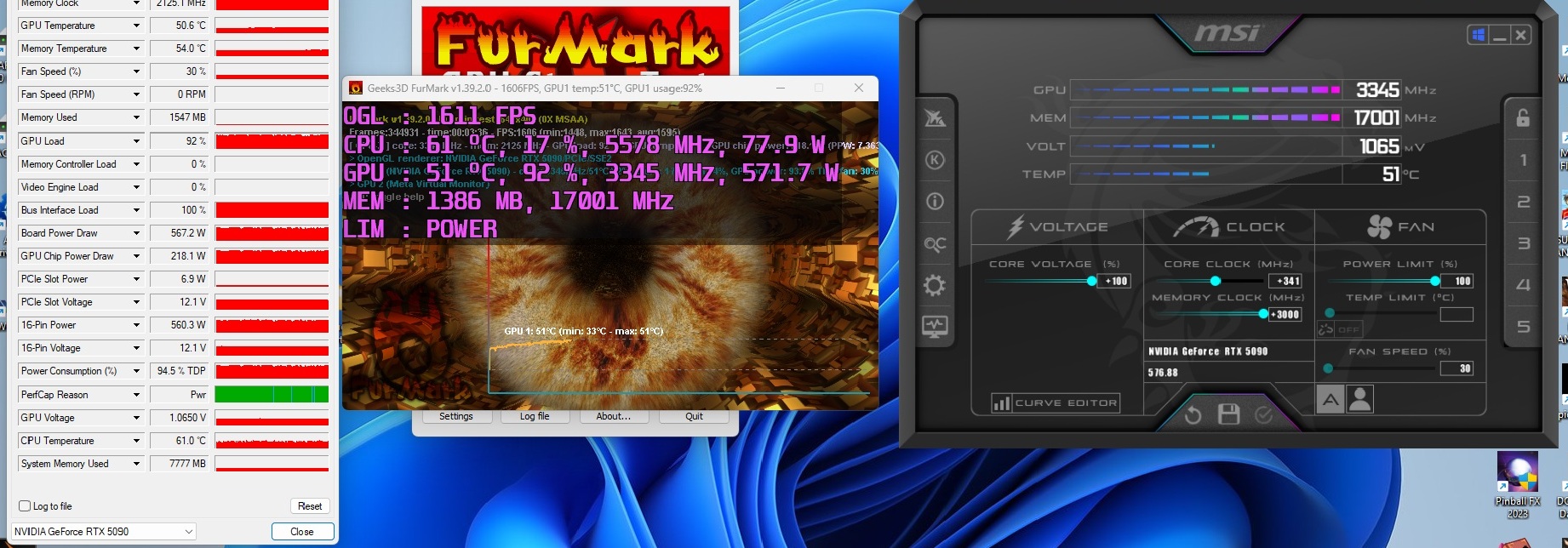Select profile slot 5 in Afterburner
1568x548 pixels.
pyautogui.click(x=1523, y=327)
